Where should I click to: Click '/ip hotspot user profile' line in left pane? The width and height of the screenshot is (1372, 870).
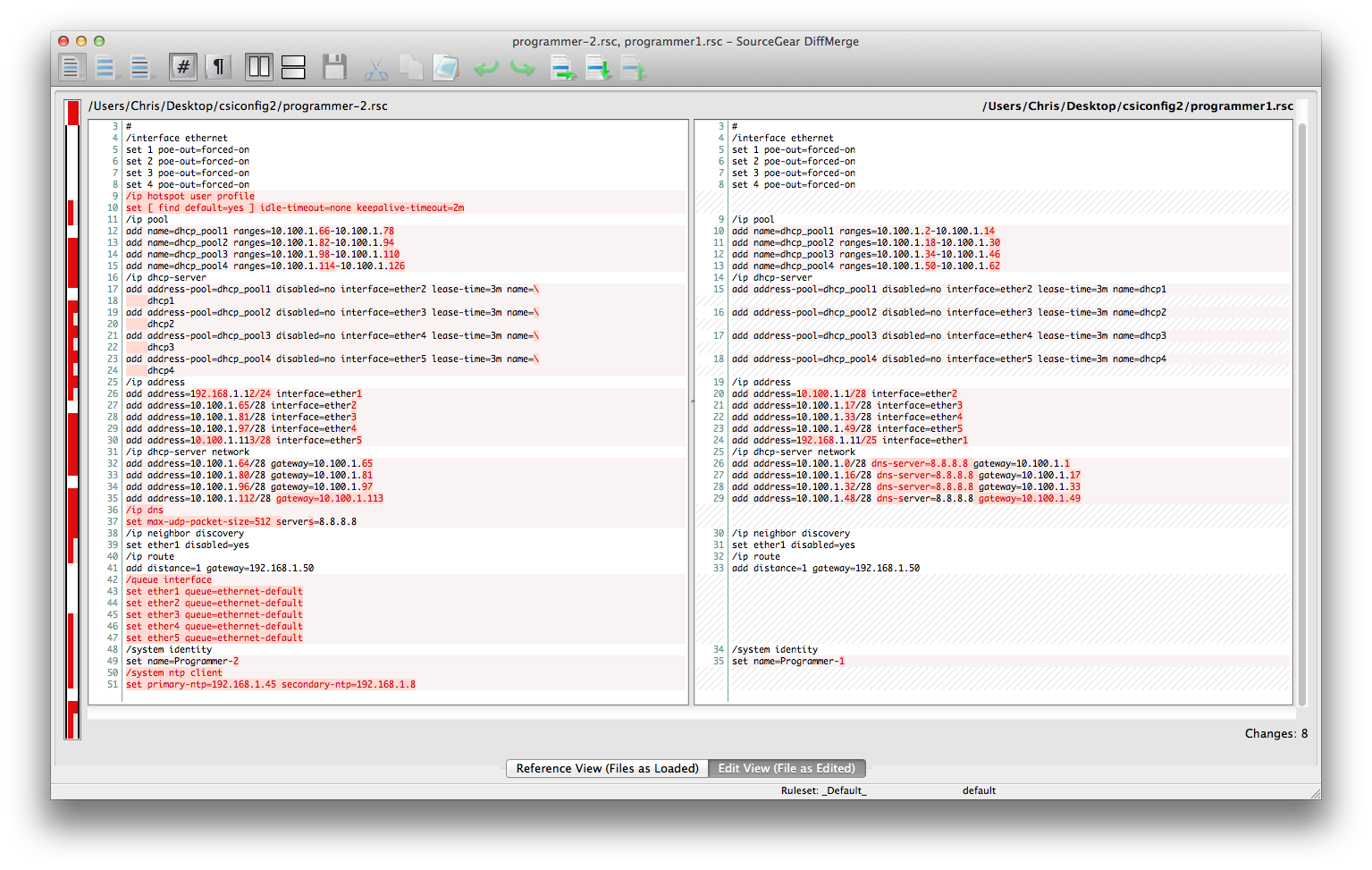190,196
